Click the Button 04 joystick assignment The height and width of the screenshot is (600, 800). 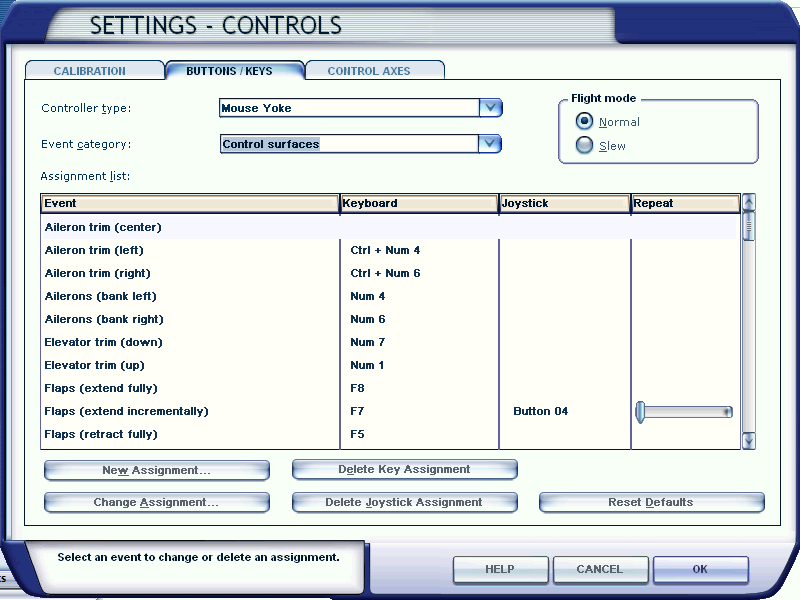tap(540, 411)
